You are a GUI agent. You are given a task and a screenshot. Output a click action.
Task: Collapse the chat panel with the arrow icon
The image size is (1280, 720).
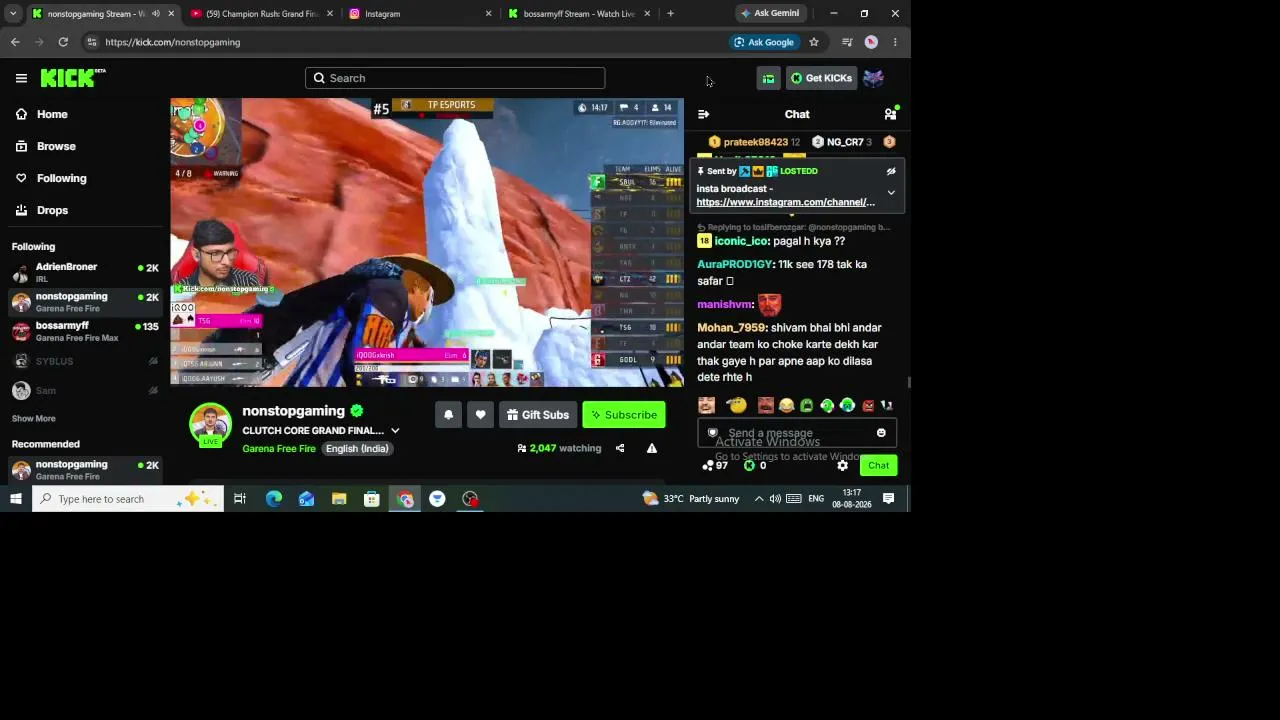pyautogui.click(x=703, y=114)
